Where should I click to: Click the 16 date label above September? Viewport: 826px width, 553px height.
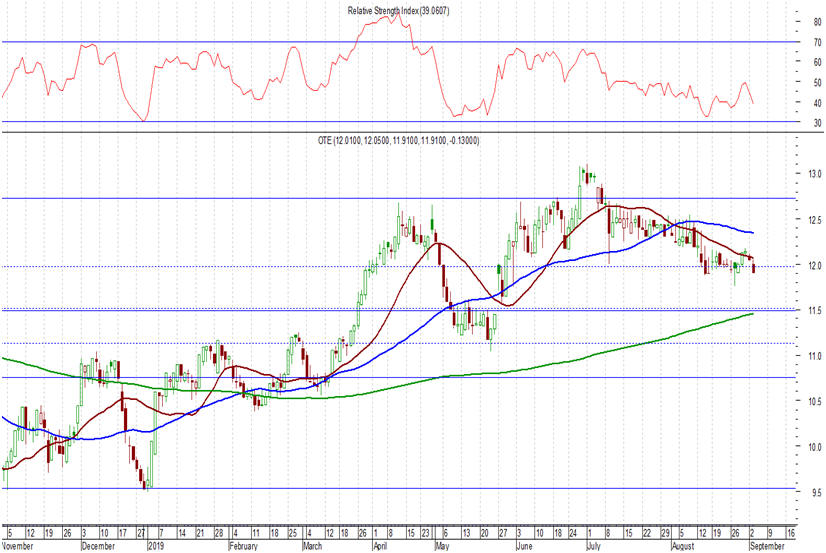791,533
